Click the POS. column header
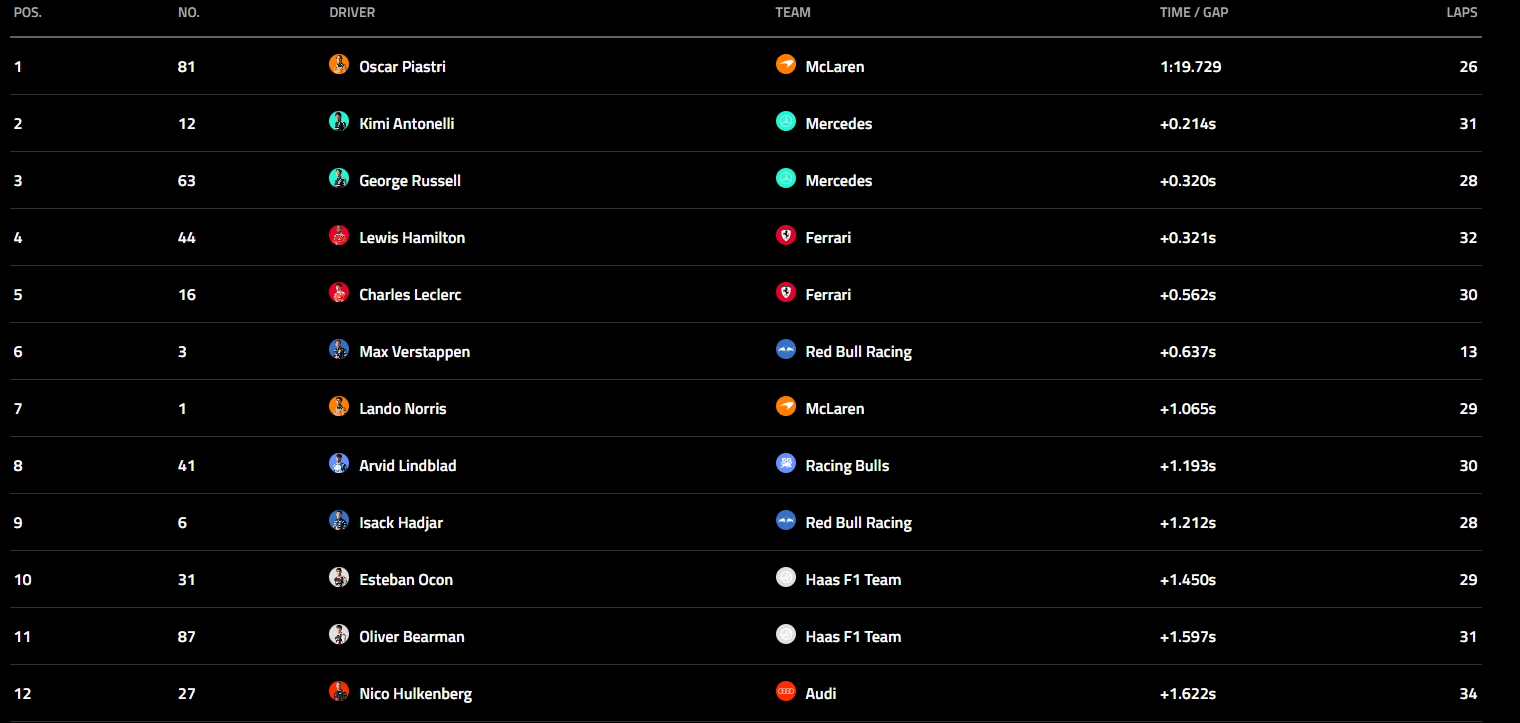Viewport: 1520px width, 723px height. (28, 13)
